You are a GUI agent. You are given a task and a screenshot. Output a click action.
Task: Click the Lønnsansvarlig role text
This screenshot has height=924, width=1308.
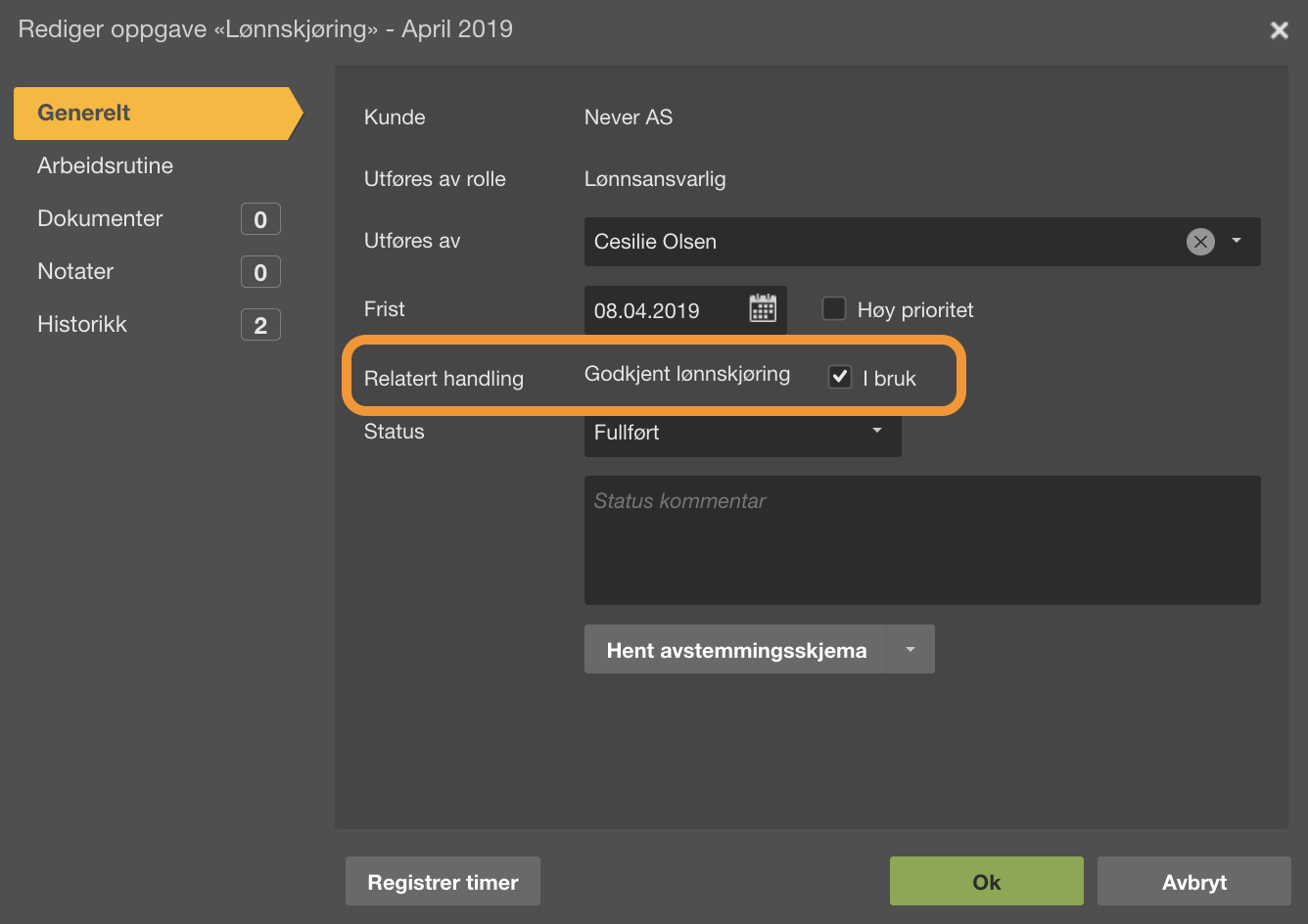pyautogui.click(x=655, y=179)
